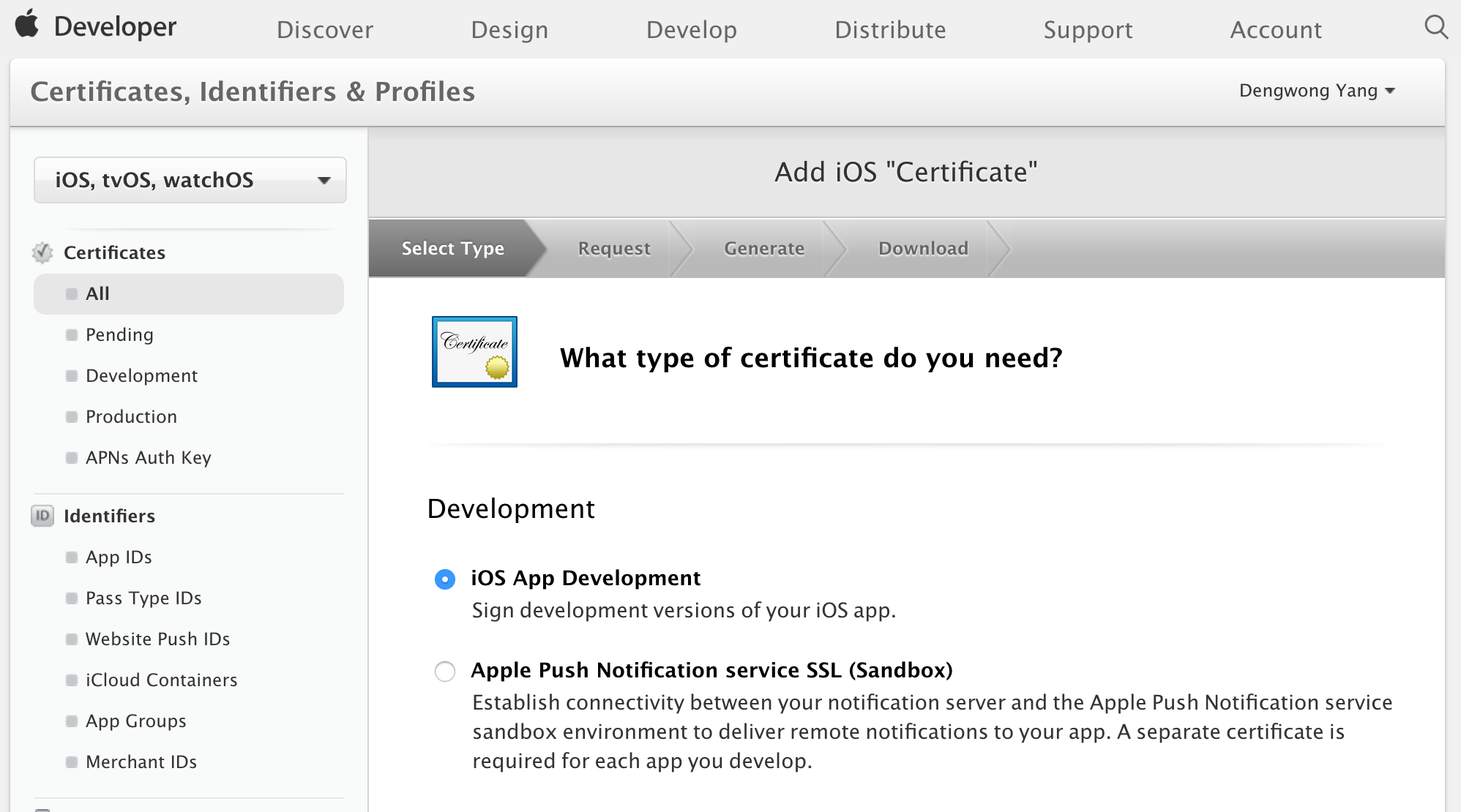Click the Apple Push Notification service SSL label
The image size is (1461, 812).
point(711,670)
